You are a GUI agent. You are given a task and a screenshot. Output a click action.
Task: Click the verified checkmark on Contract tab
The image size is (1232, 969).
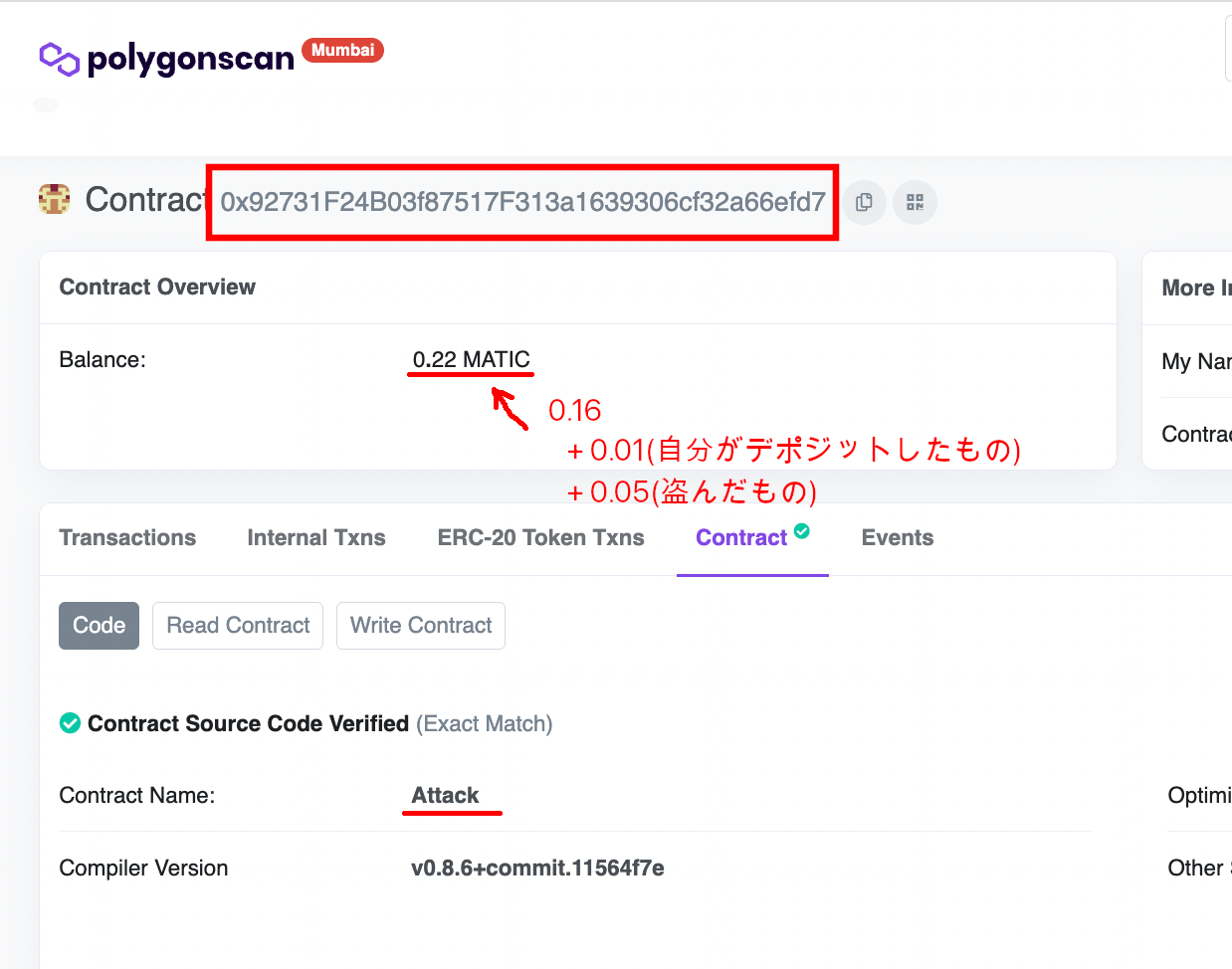pyautogui.click(x=802, y=531)
